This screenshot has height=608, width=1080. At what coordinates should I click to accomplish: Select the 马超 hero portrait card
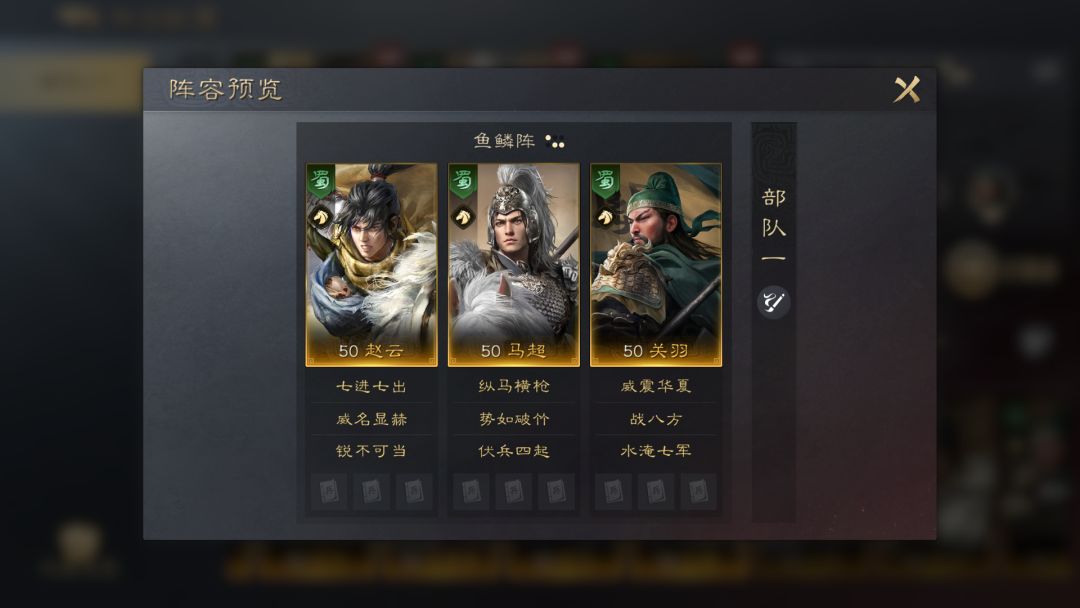pyautogui.click(x=514, y=264)
